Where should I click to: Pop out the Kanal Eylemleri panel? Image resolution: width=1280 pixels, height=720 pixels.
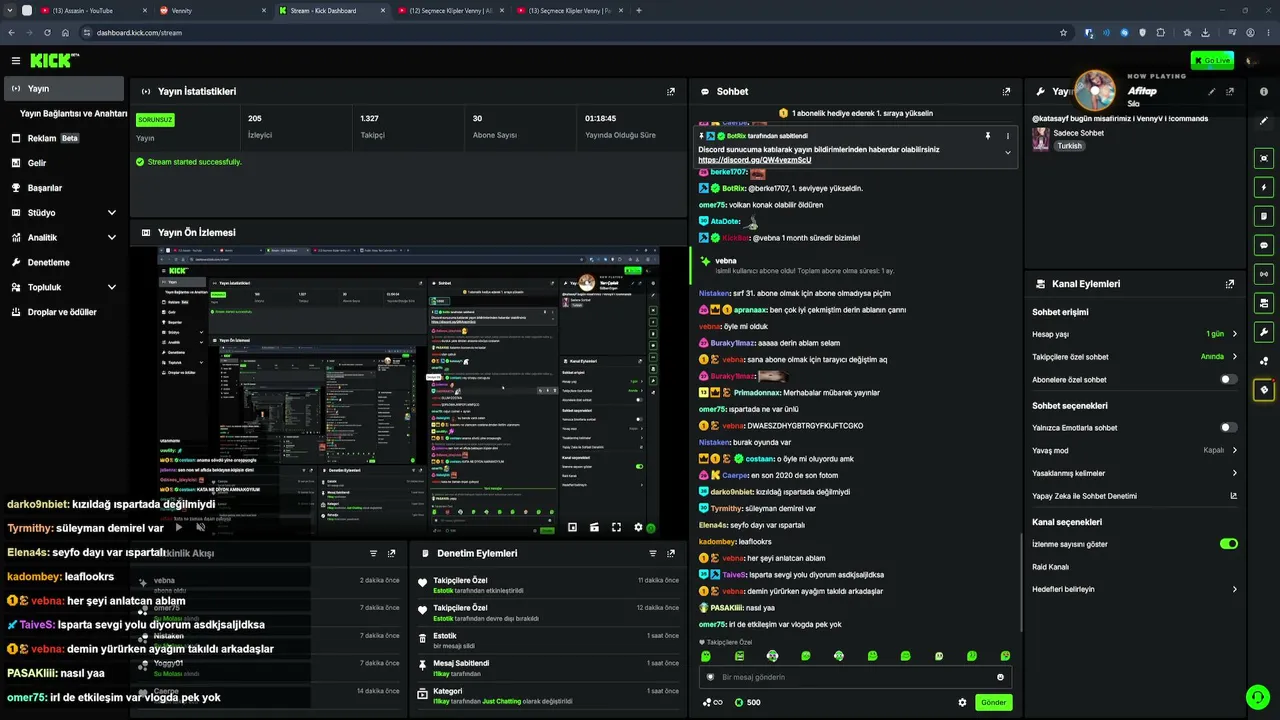(x=1230, y=284)
